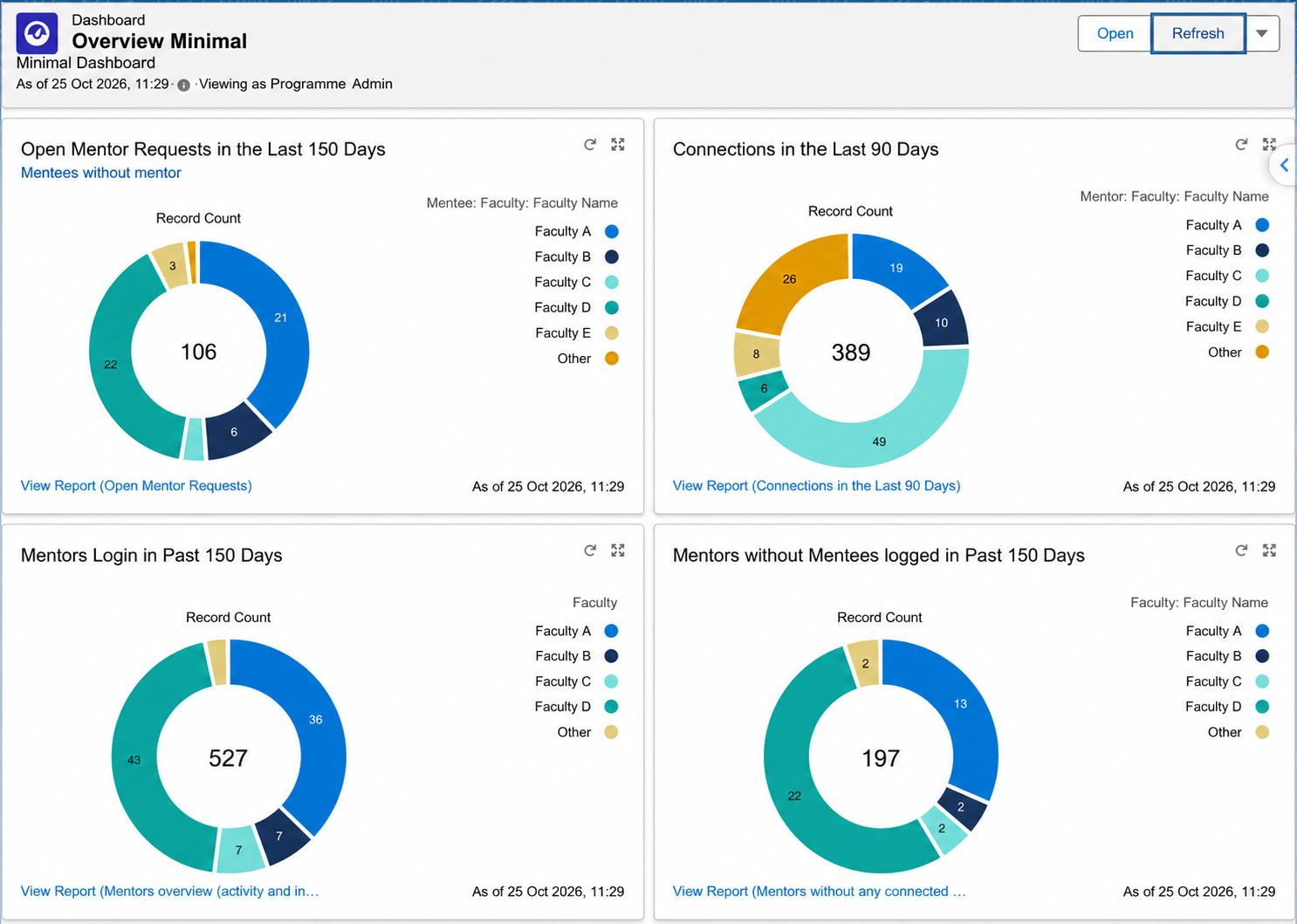Refresh the Mentors Login in Past 150 Days chart

click(590, 551)
